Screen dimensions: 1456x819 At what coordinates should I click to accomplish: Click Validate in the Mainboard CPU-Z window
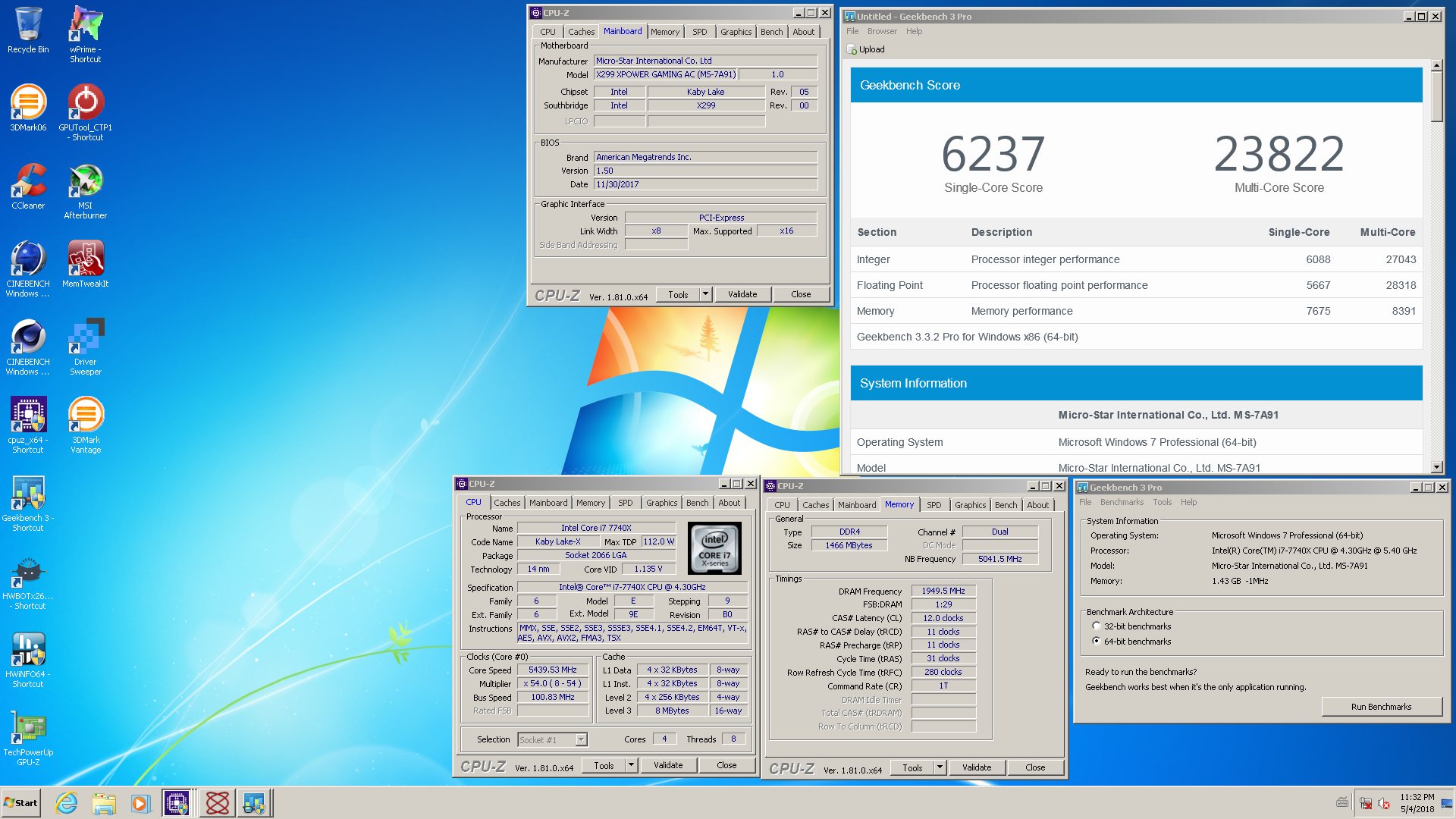tap(742, 294)
